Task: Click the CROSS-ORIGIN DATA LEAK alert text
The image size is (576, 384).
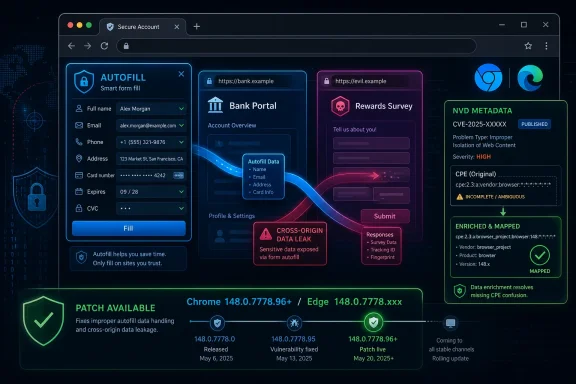Action: (x=299, y=235)
